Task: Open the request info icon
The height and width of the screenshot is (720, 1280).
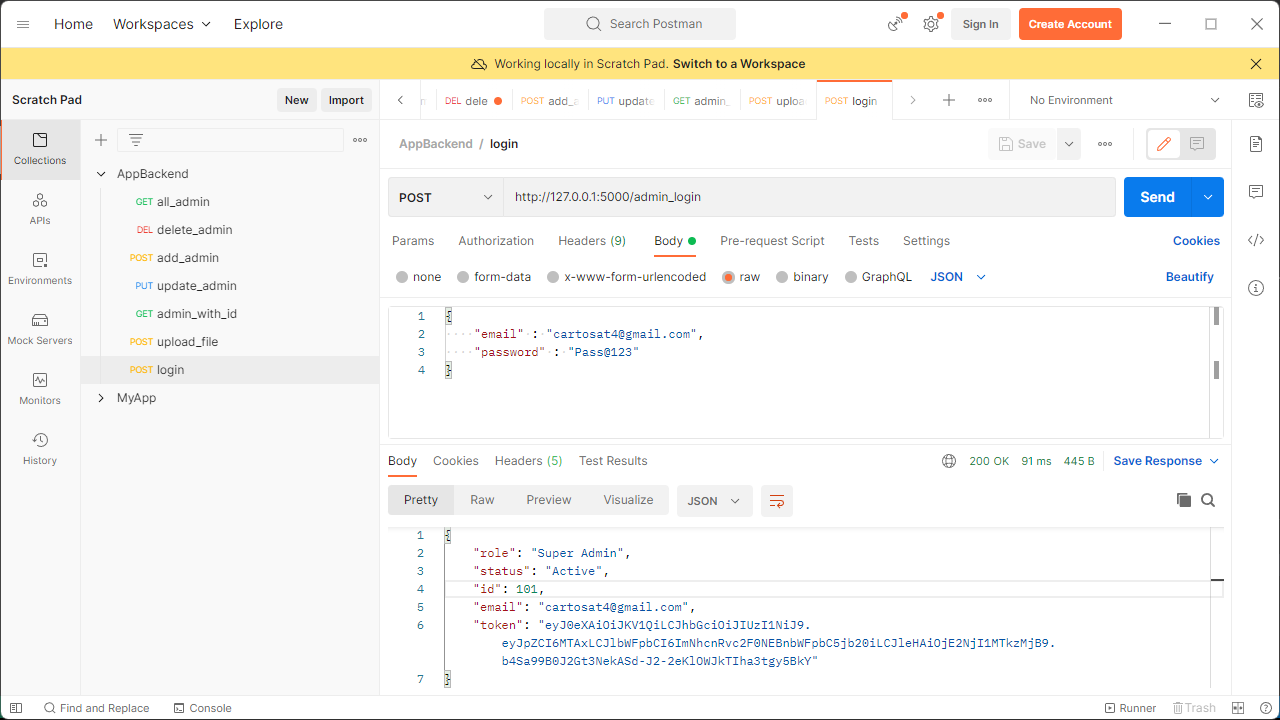Action: point(1256,288)
